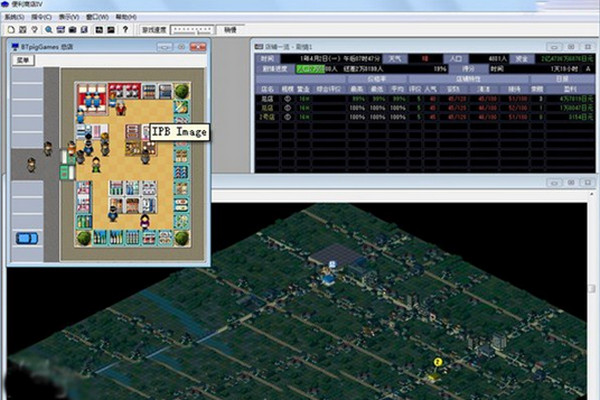This screenshot has height=400, width=600.
Task: Click the small blue-roof building on map
Action: click(x=328, y=279)
